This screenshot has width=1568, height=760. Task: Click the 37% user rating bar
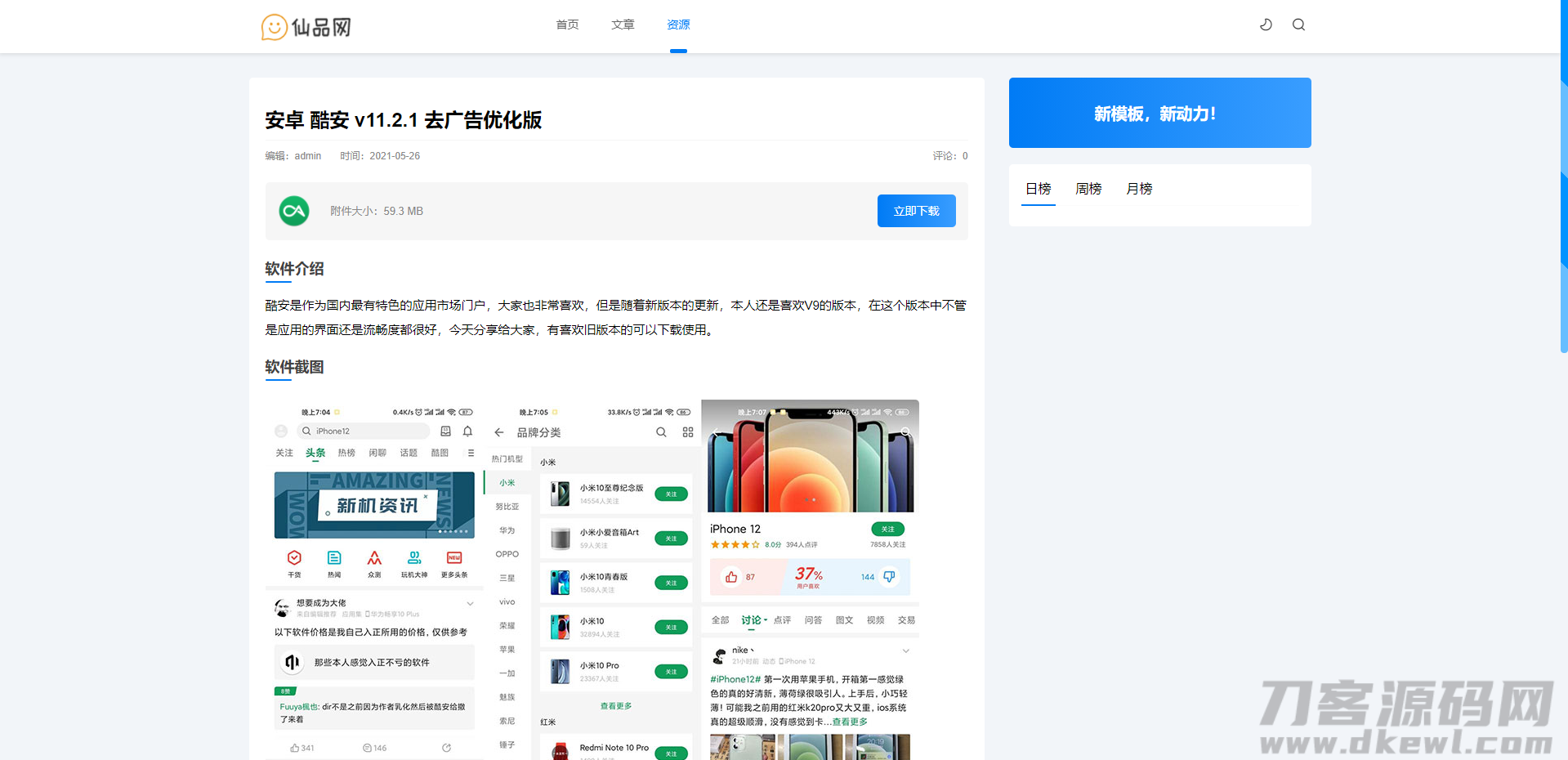point(809,576)
